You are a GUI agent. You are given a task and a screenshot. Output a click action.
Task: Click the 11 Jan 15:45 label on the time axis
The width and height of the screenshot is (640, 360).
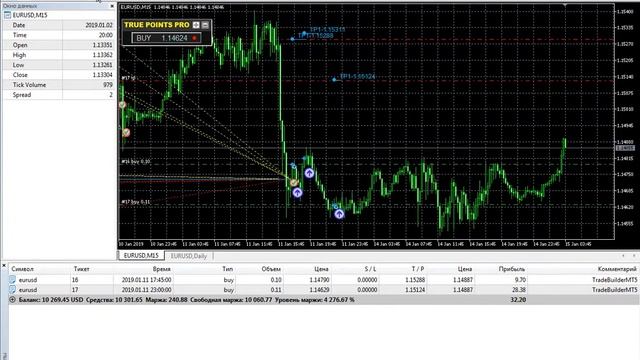point(291,244)
